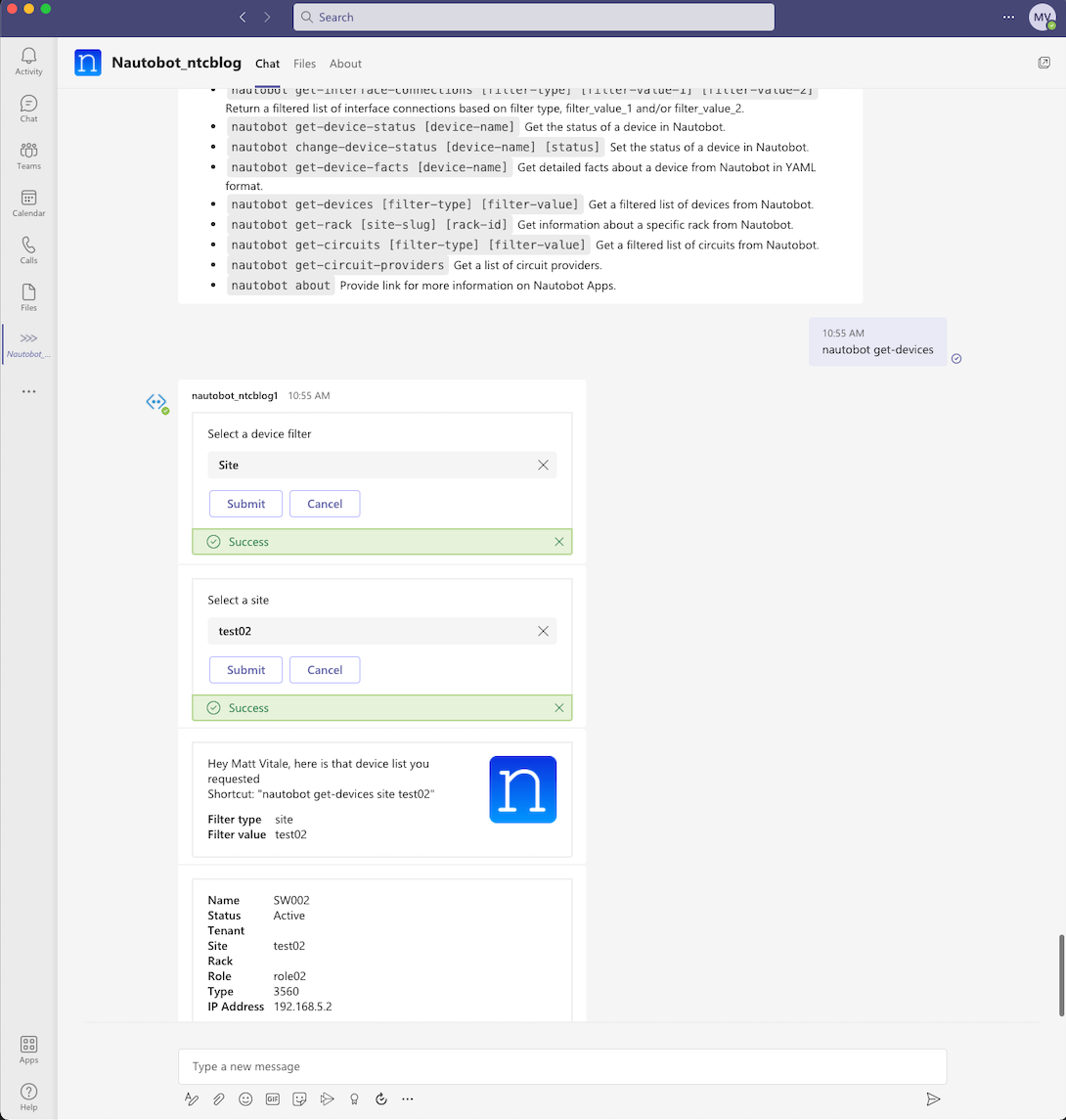1066x1120 pixels.
Task: Dismiss the first Success confirmation banner
Action: pyautogui.click(x=559, y=541)
